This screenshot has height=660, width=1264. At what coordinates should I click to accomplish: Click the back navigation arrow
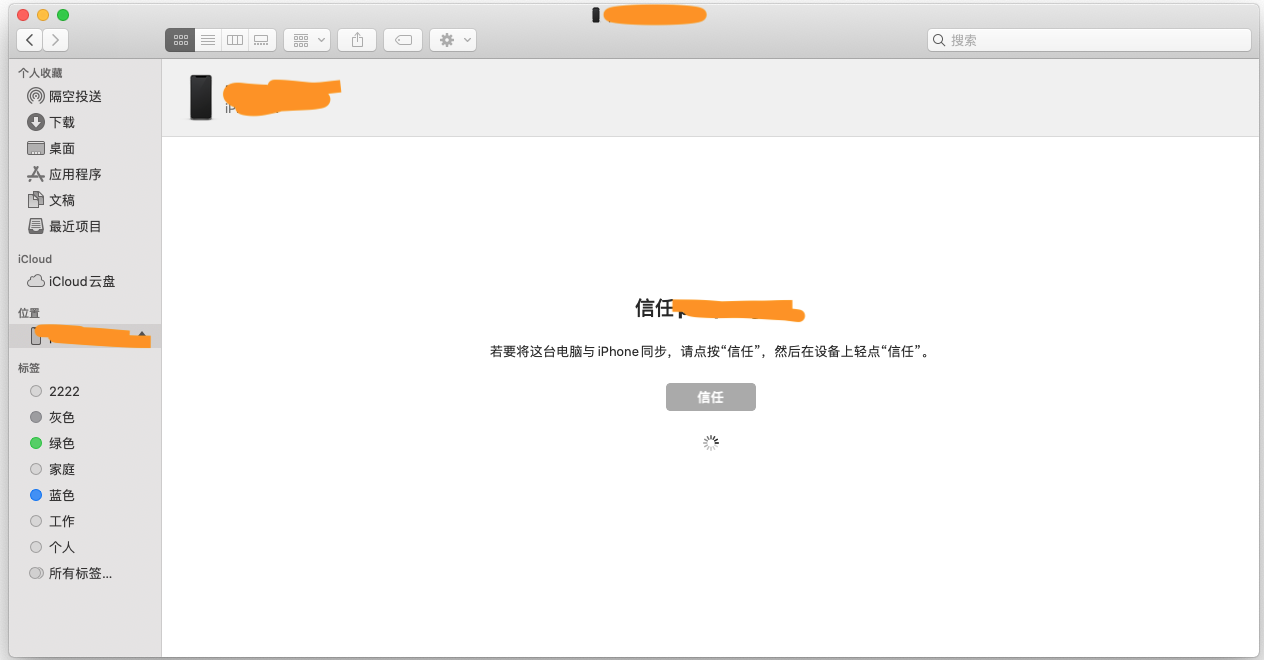tap(30, 40)
